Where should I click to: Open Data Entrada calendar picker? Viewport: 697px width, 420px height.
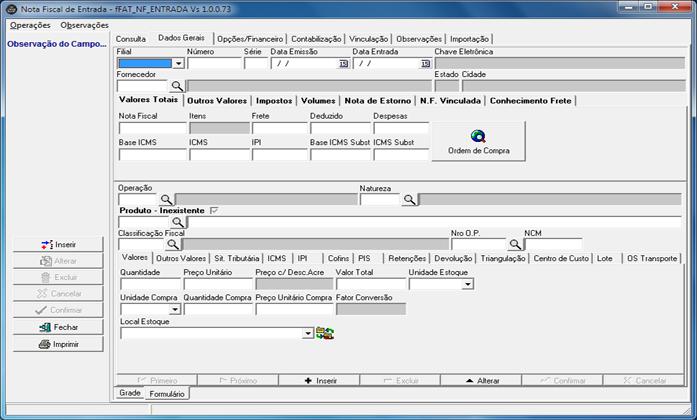coord(425,64)
